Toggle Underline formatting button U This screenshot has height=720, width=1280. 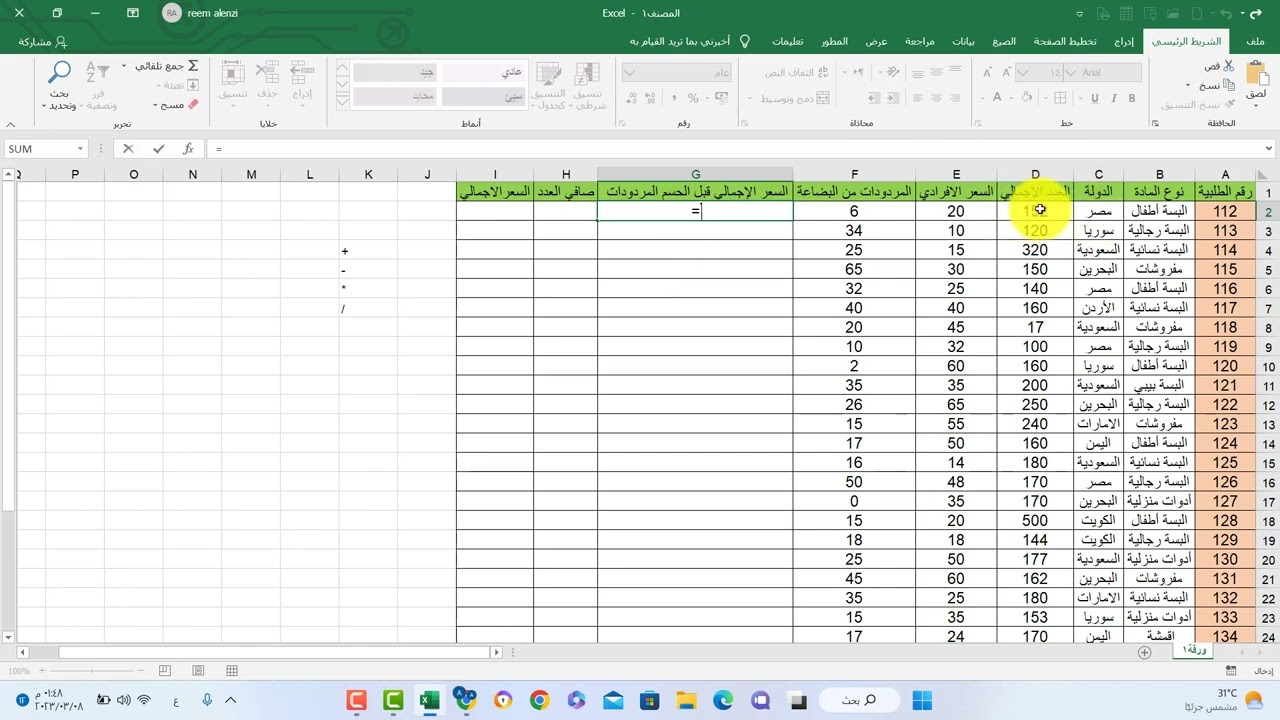1095,98
